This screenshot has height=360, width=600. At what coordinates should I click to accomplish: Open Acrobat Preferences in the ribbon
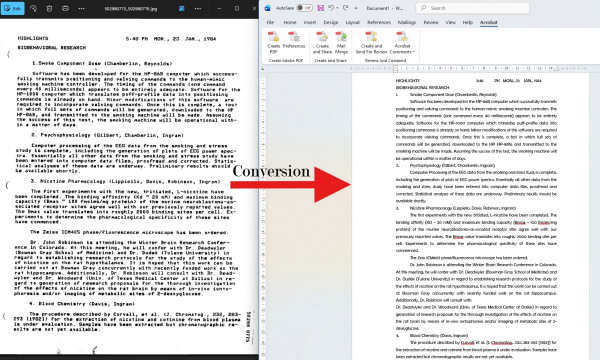click(x=294, y=41)
